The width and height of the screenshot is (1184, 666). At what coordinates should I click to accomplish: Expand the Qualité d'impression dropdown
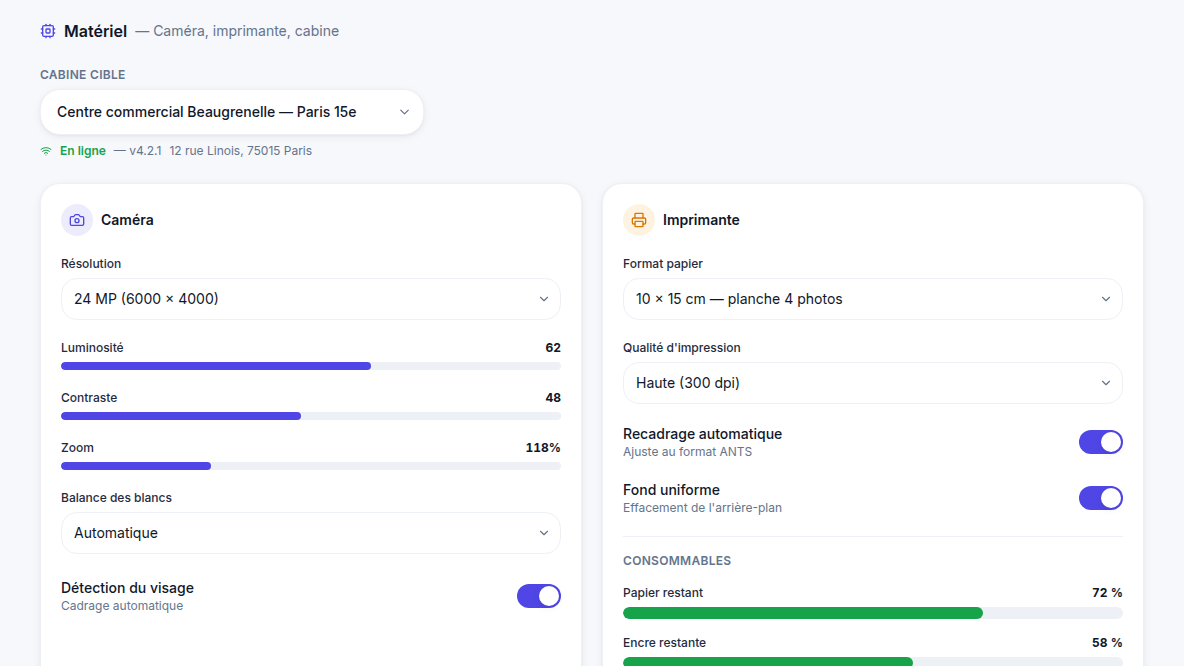(x=872, y=383)
